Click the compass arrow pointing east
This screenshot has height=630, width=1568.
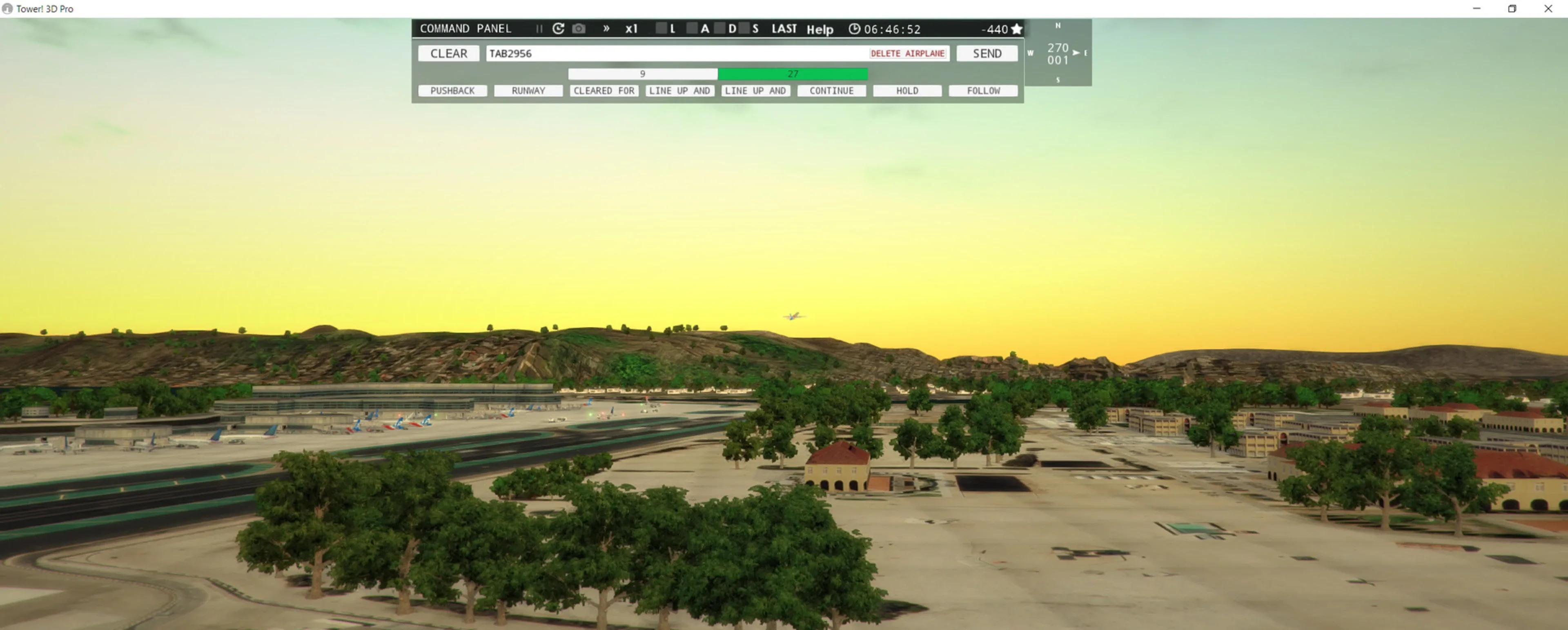coord(1076,53)
